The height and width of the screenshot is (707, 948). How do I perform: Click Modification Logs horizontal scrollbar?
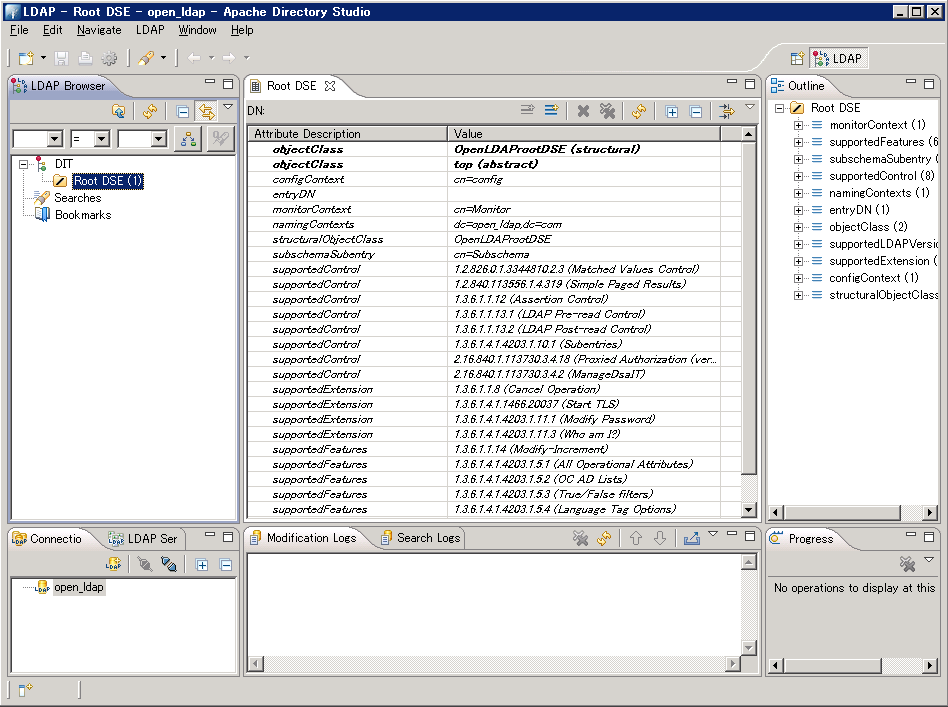494,663
